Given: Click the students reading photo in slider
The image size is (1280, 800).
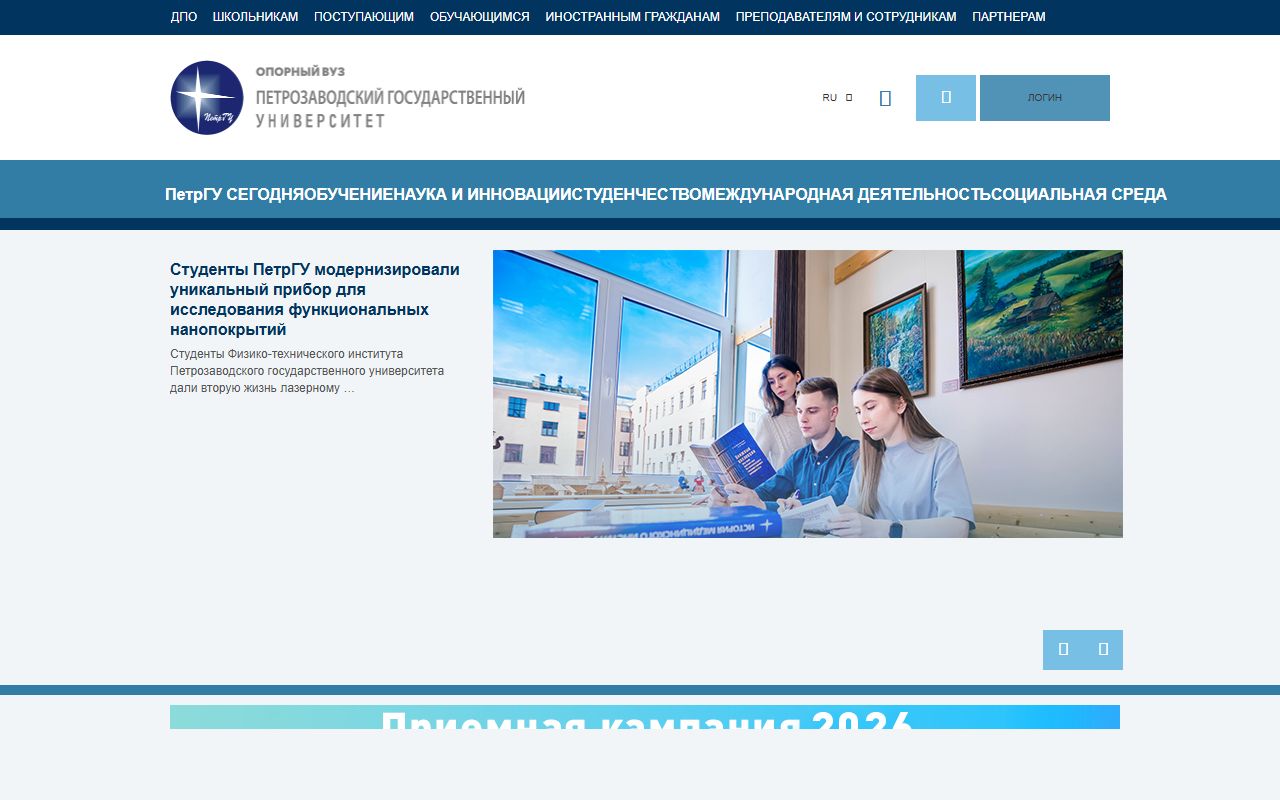Looking at the screenshot, I should point(808,394).
